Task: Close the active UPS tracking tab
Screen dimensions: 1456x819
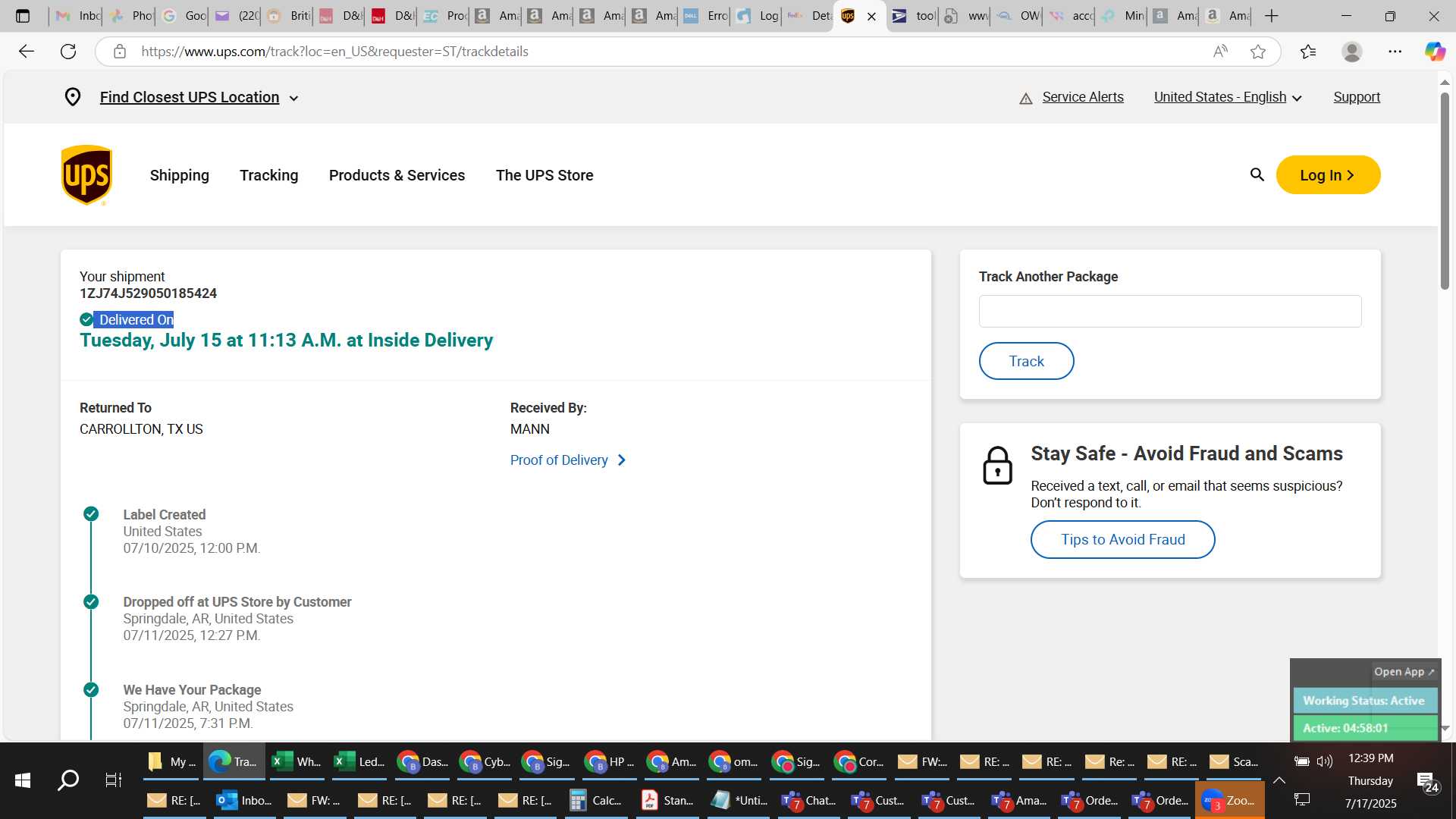Action: [x=871, y=17]
